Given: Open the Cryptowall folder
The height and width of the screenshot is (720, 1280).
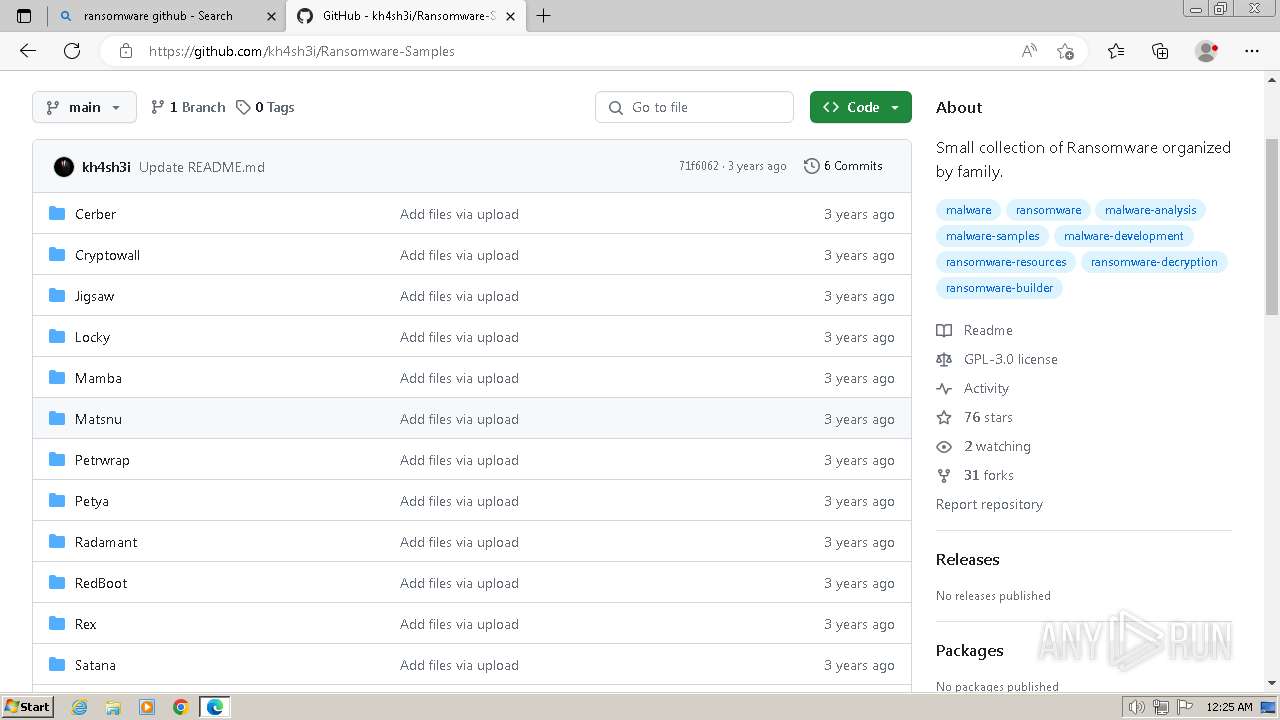Looking at the screenshot, I should click(x=107, y=255).
